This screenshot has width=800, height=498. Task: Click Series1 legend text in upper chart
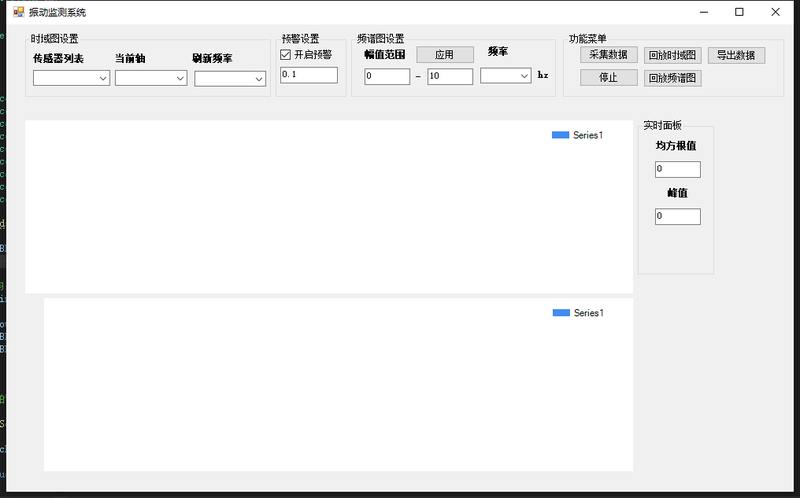pyautogui.click(x=588, y=135)
